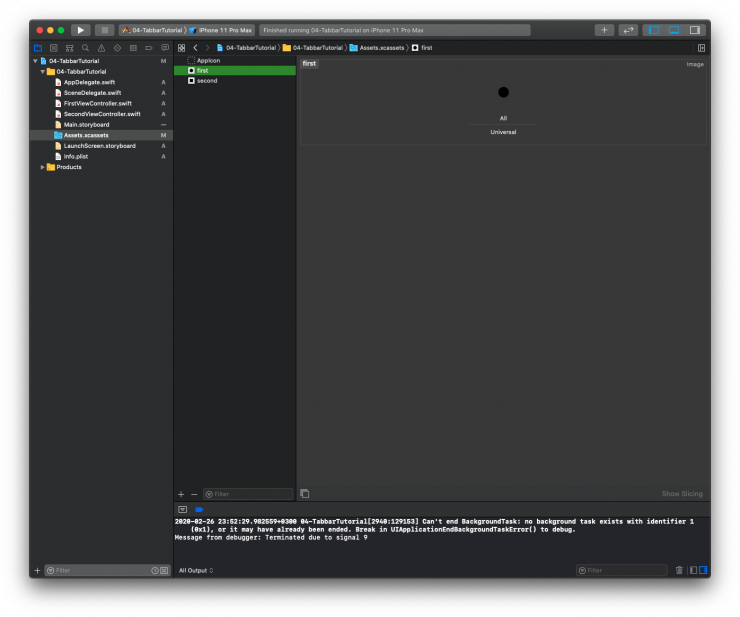Collapse the 04-TabbarTutorial yellow group folder
Image resolution: width=740 pixels, height=617 pixels.
click(x=42, y=72)
